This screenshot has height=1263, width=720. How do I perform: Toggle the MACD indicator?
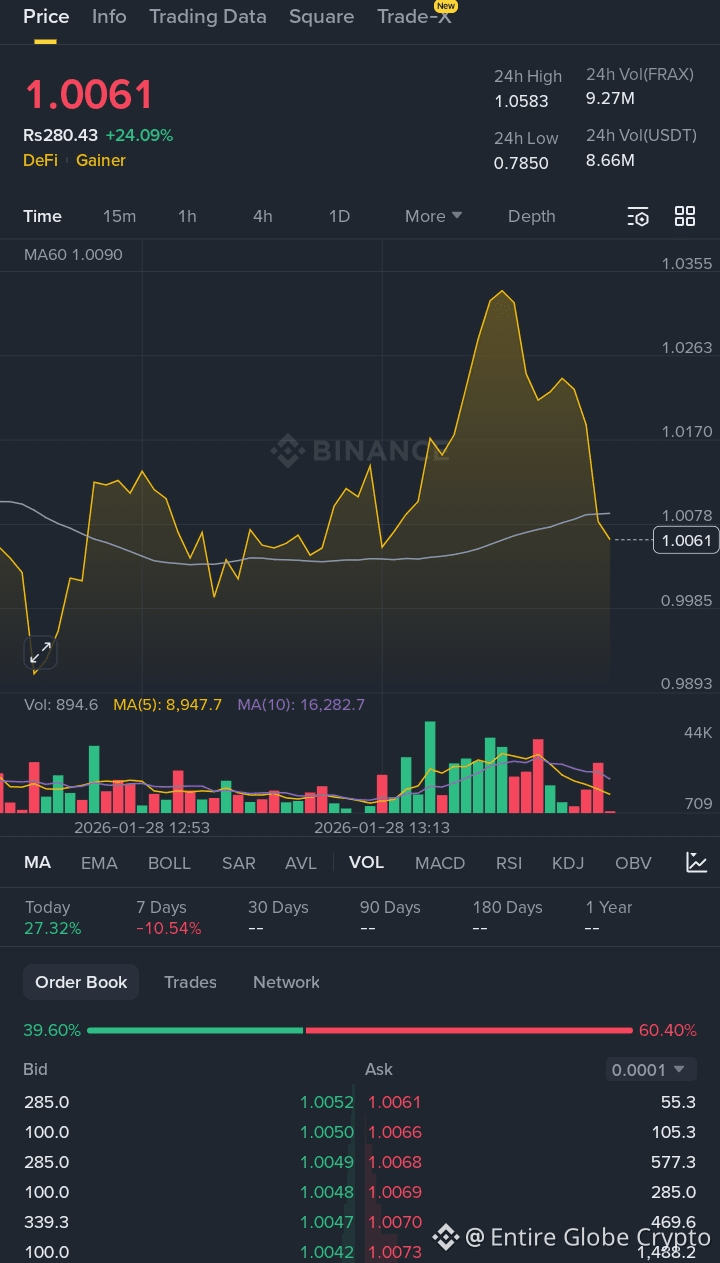pos(440,863)
